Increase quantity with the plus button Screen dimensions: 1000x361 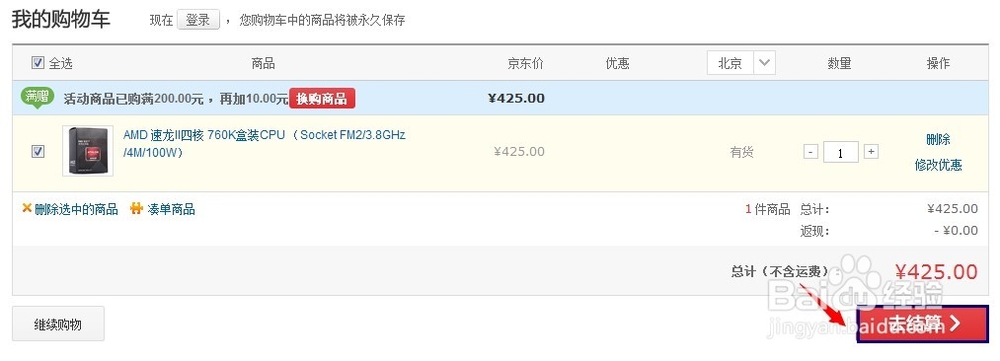click(x=871, y=152)
